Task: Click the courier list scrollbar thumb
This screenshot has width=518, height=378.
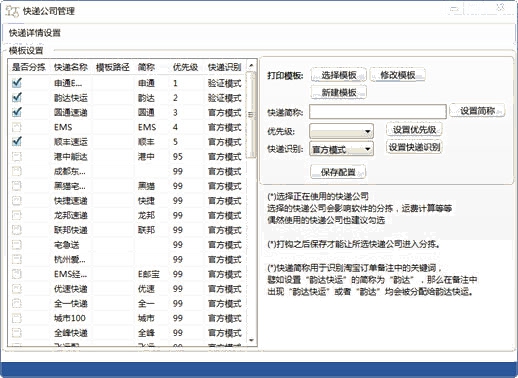Action: click(252, 115)
